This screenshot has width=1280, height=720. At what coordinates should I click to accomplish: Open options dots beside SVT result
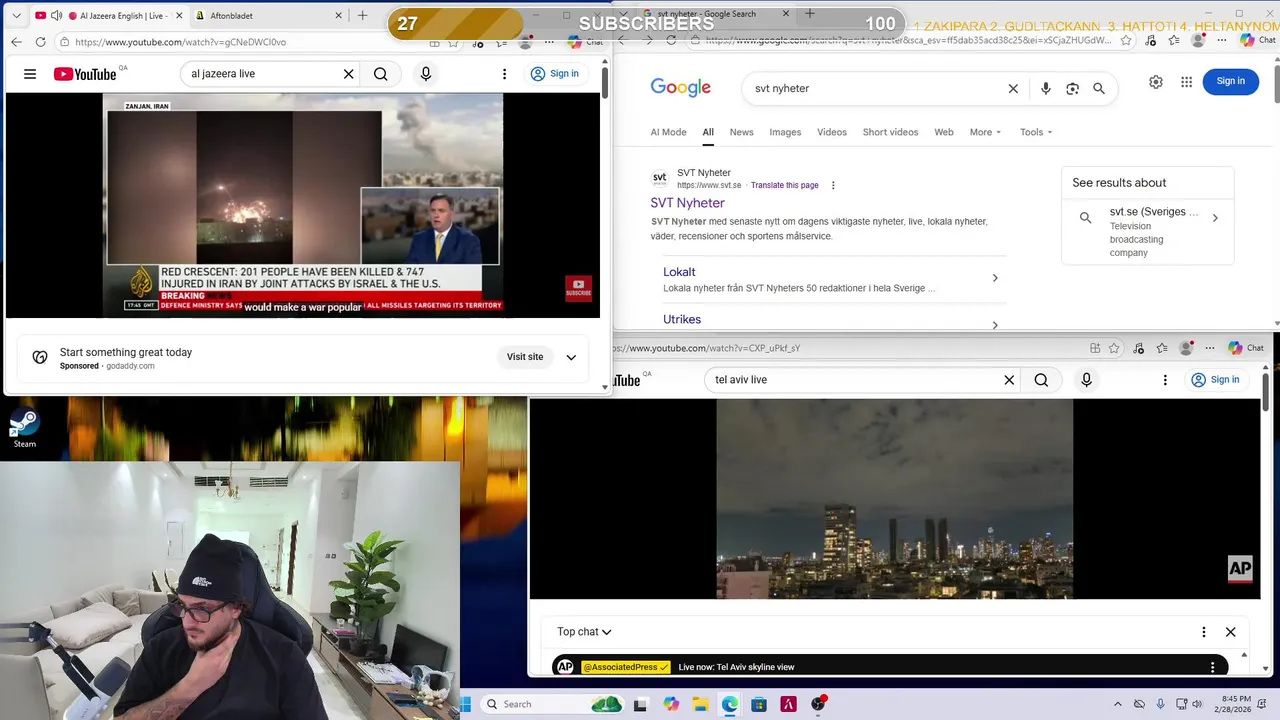click(833, 185)
